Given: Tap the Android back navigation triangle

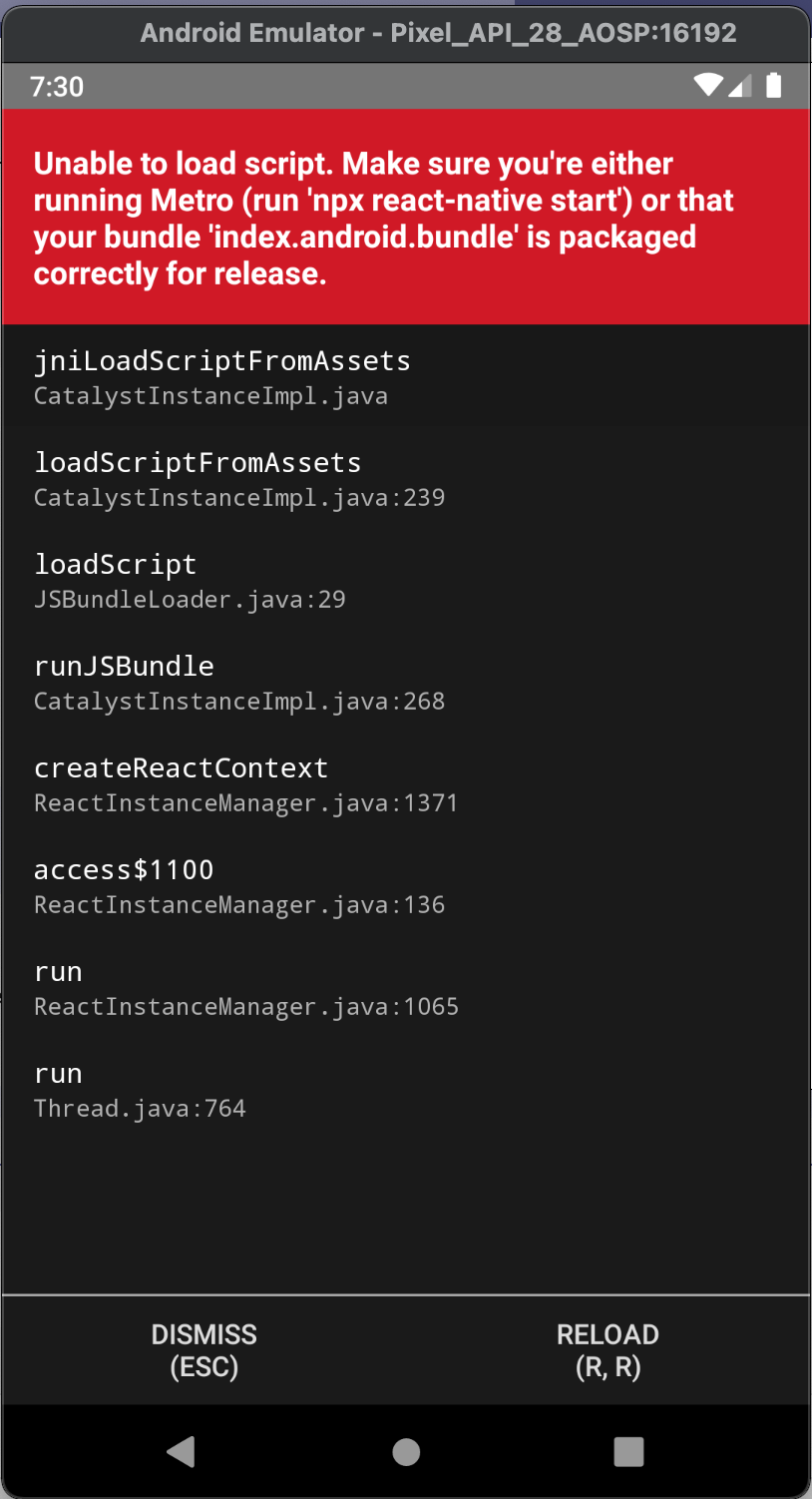Looking at the screenshot, I should [x=181, y=1451].
